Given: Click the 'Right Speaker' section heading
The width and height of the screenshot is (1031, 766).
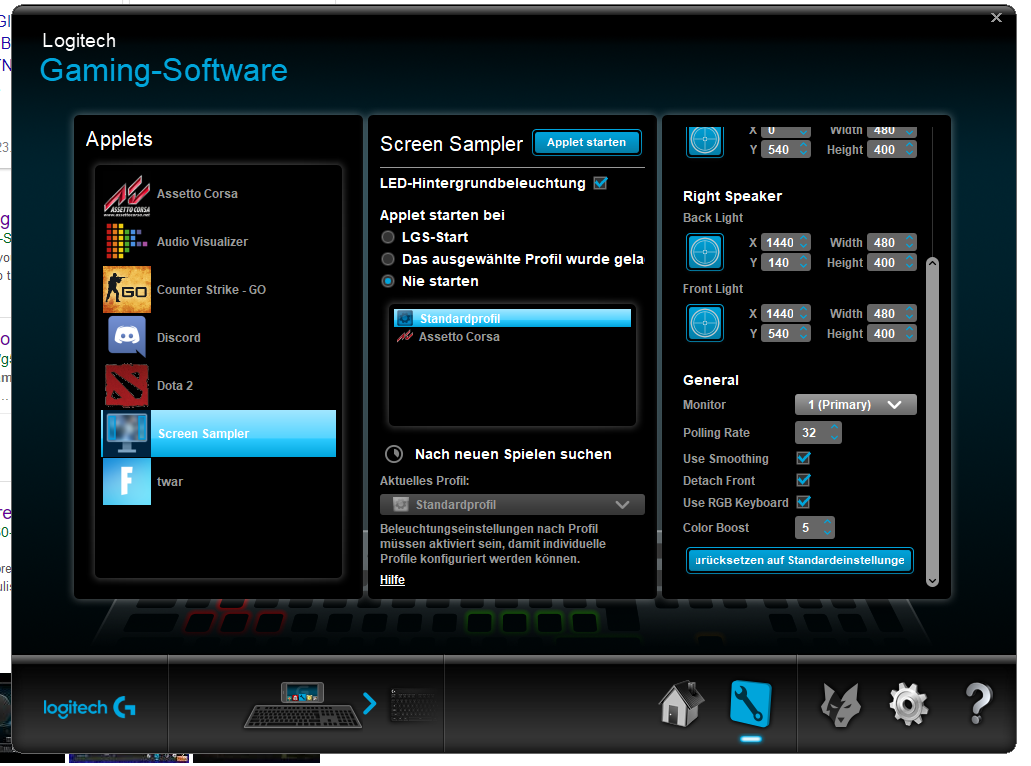Looking at the screenshot, I should pos(732,196).
